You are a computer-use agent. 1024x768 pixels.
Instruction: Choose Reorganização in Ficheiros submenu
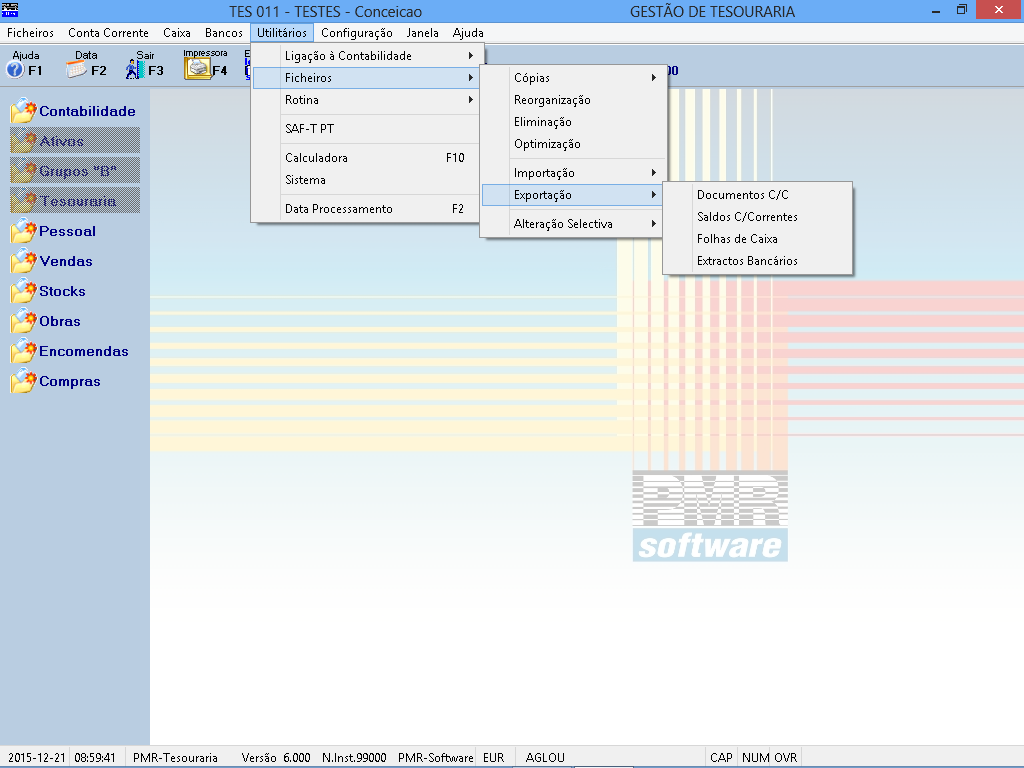[x=573, y=100]
